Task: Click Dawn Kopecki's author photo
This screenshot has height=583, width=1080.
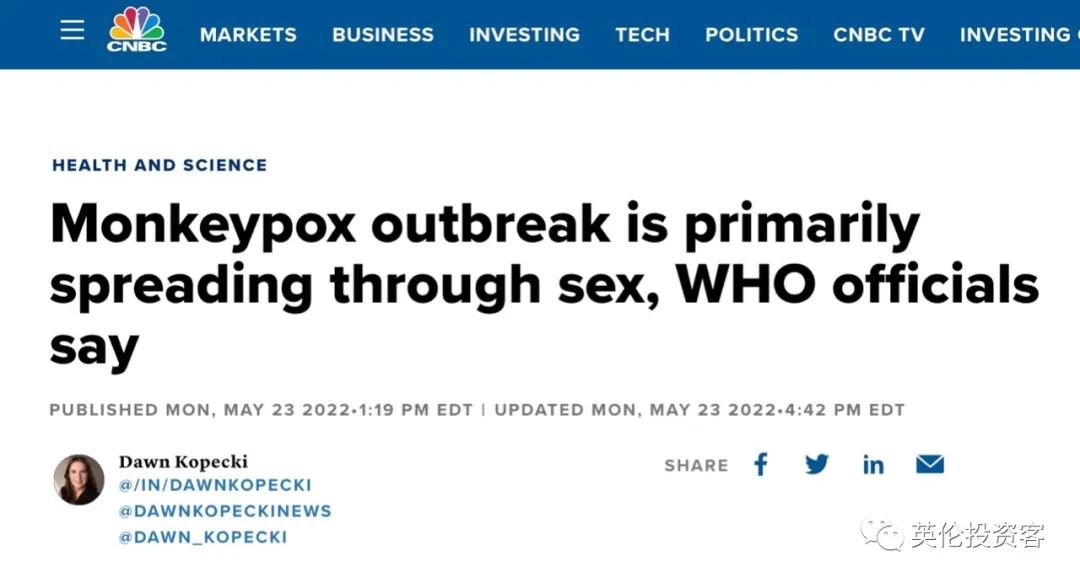Action: pyautogui.click(x=79, y=480)
